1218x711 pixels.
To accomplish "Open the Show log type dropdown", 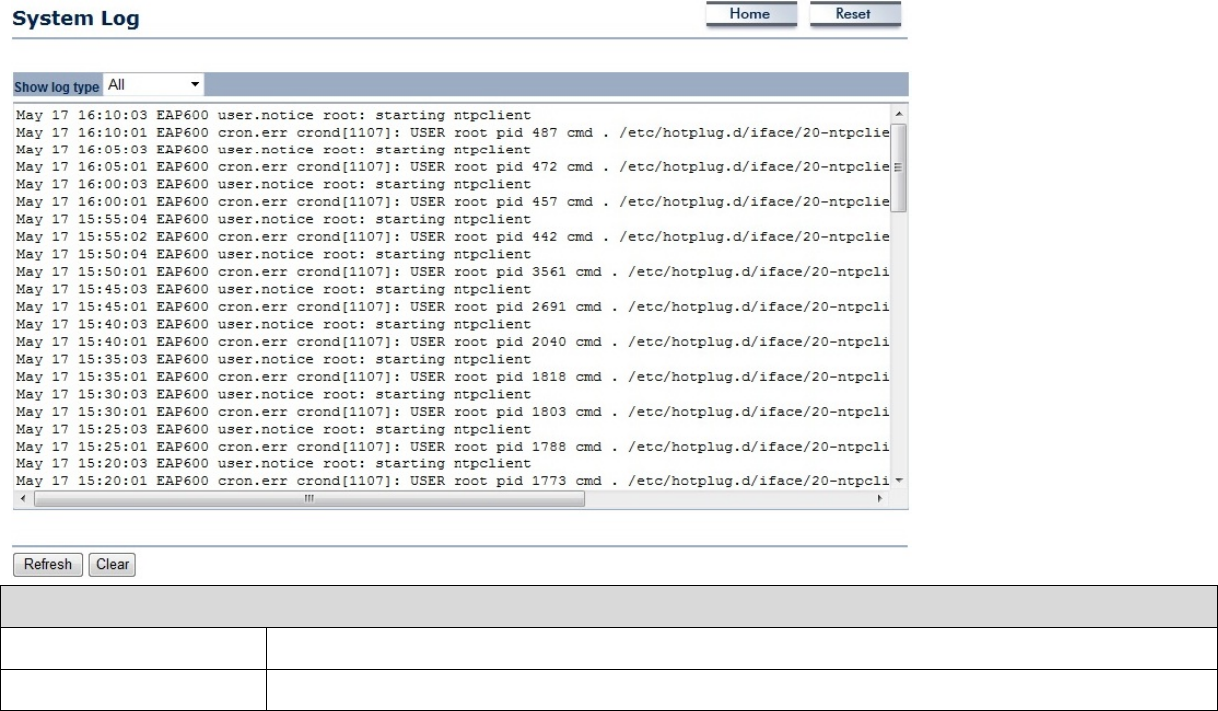I will tap(153, 85).
